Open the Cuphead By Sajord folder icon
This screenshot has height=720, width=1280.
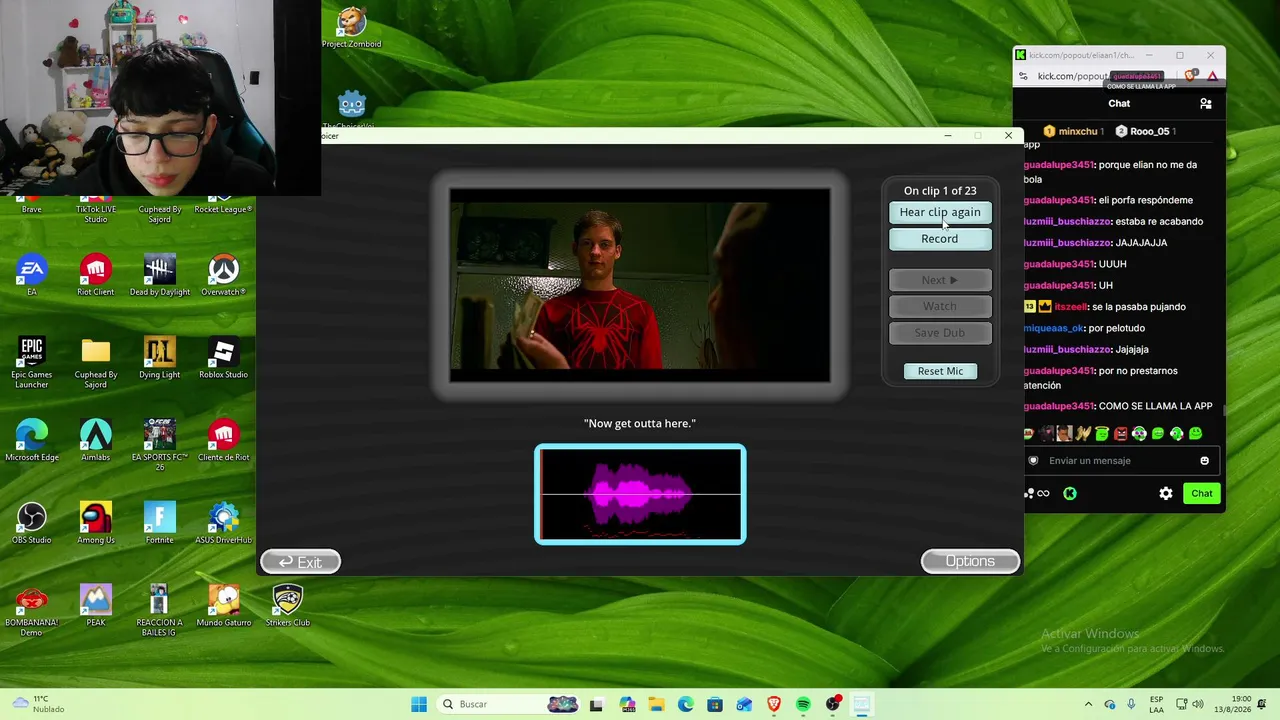coord(96,363)
